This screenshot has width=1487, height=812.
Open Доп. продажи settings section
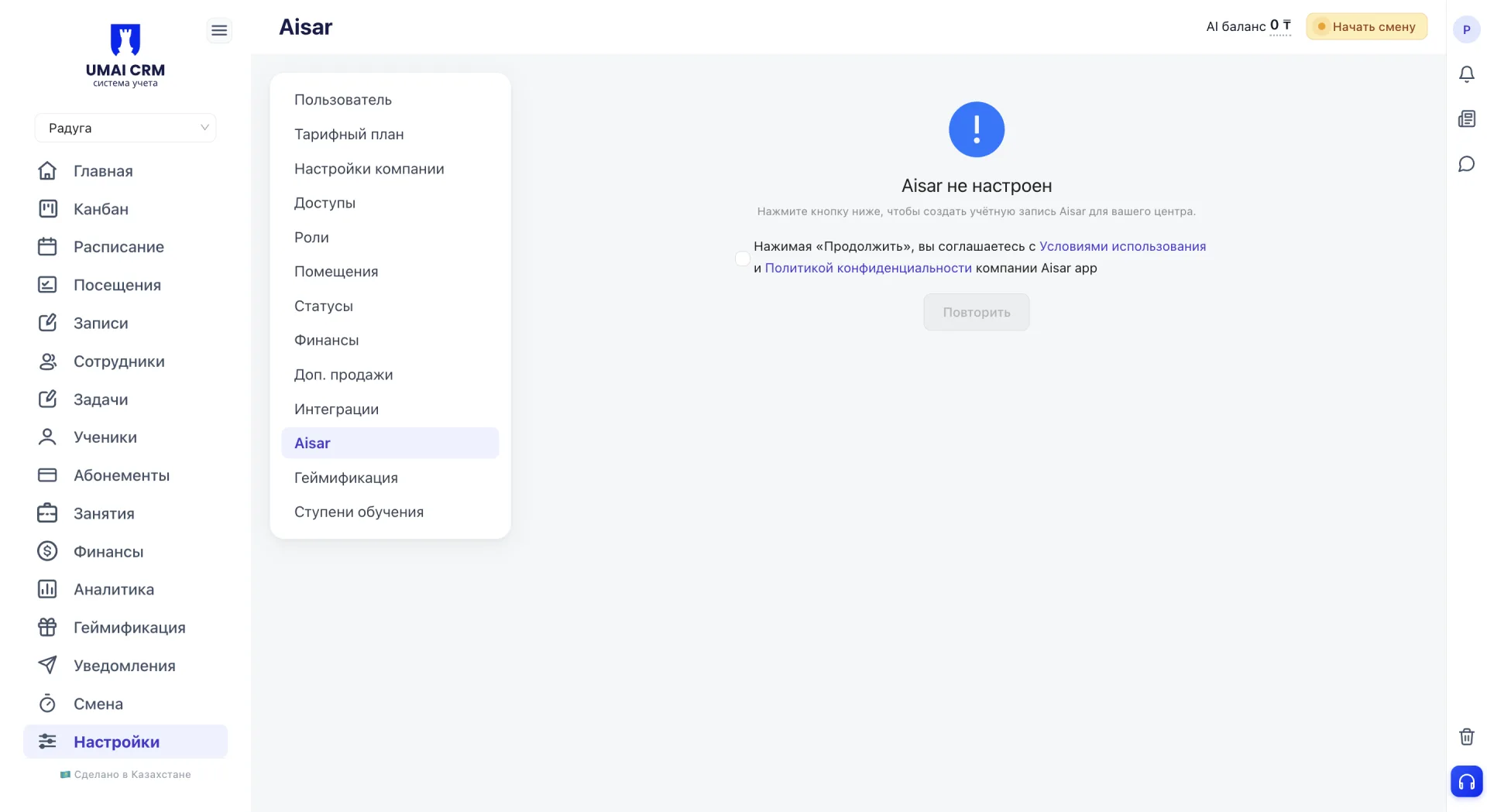390,375
